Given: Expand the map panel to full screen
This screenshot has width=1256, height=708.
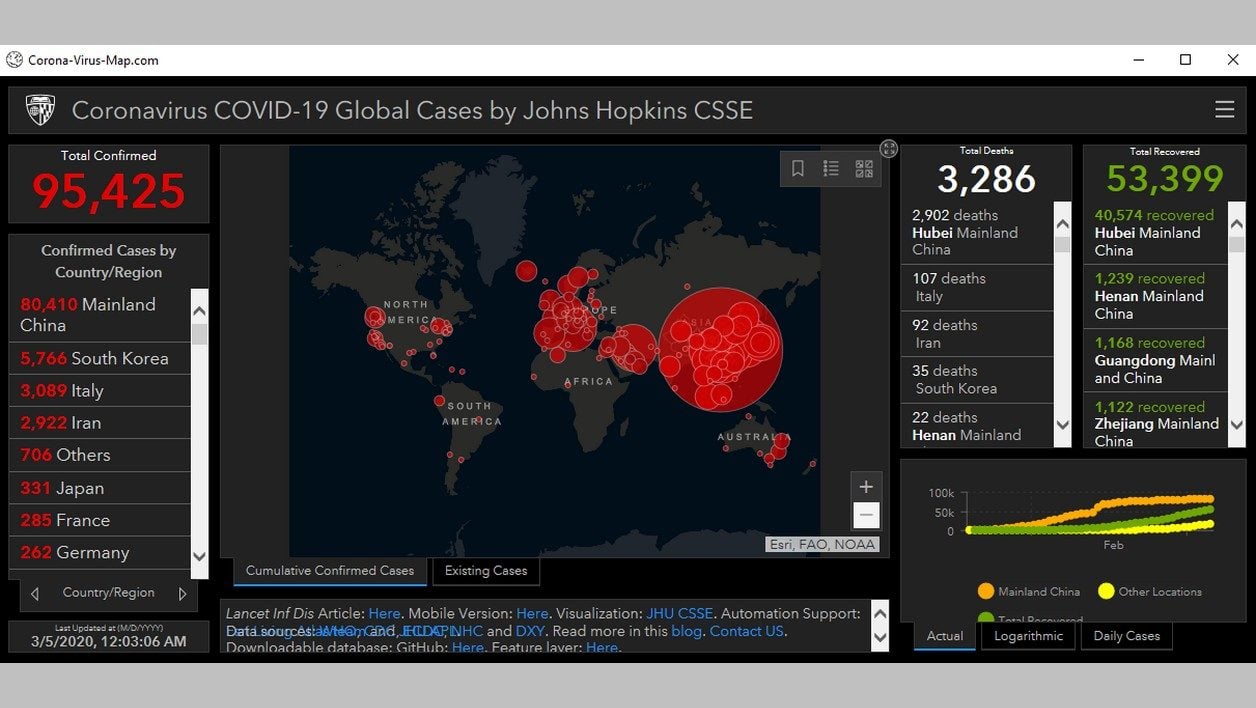Looking at the screenshot, I should coord(889,149).
